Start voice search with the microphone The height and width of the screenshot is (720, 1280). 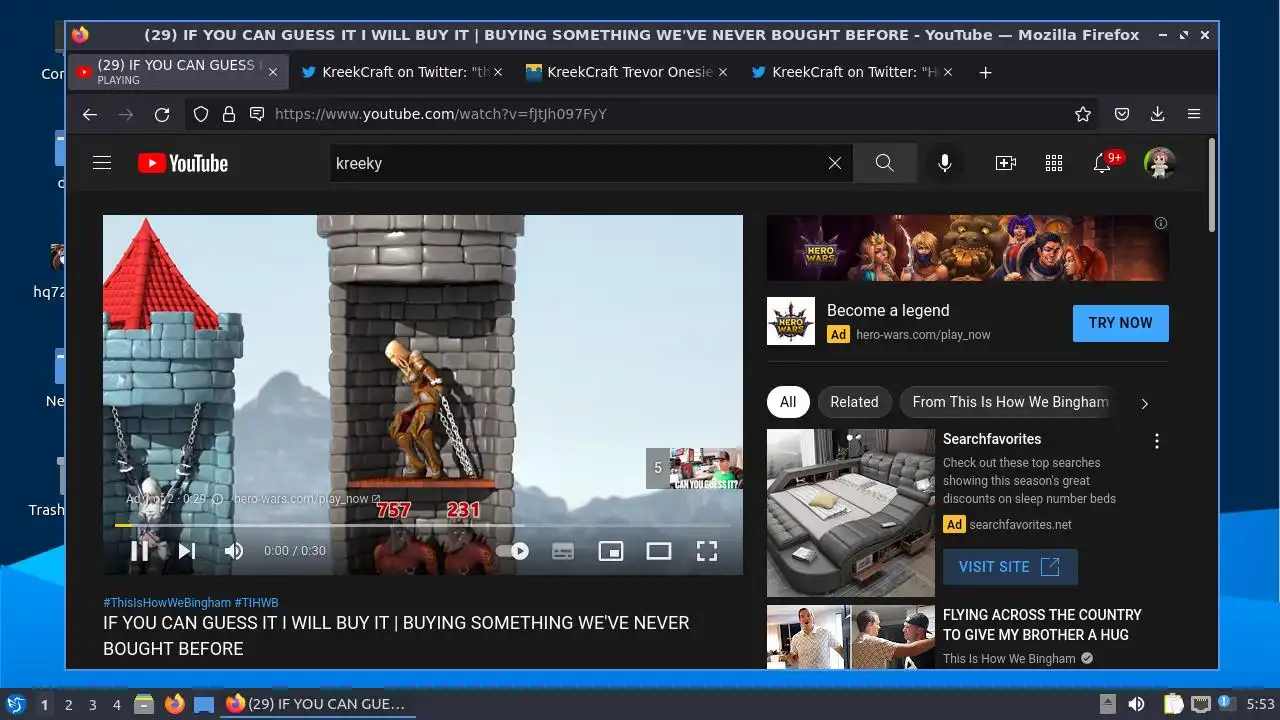(945, 163)
